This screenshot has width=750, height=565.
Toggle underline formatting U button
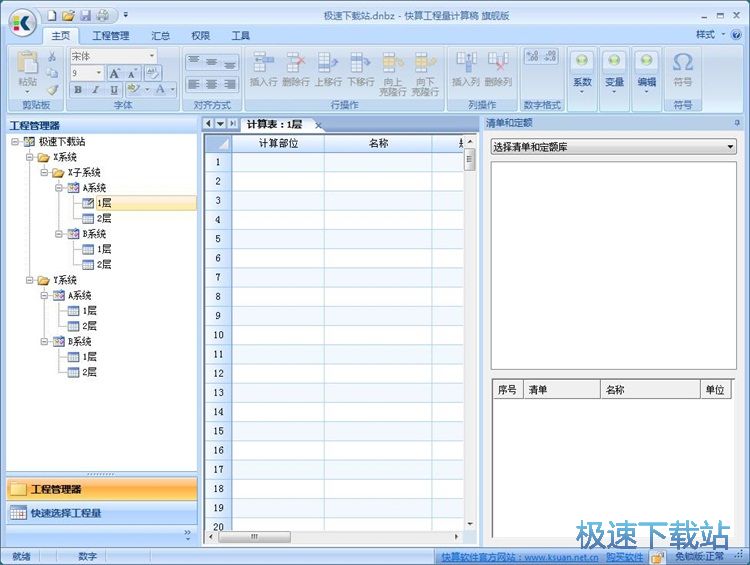(x=114, y=89)
